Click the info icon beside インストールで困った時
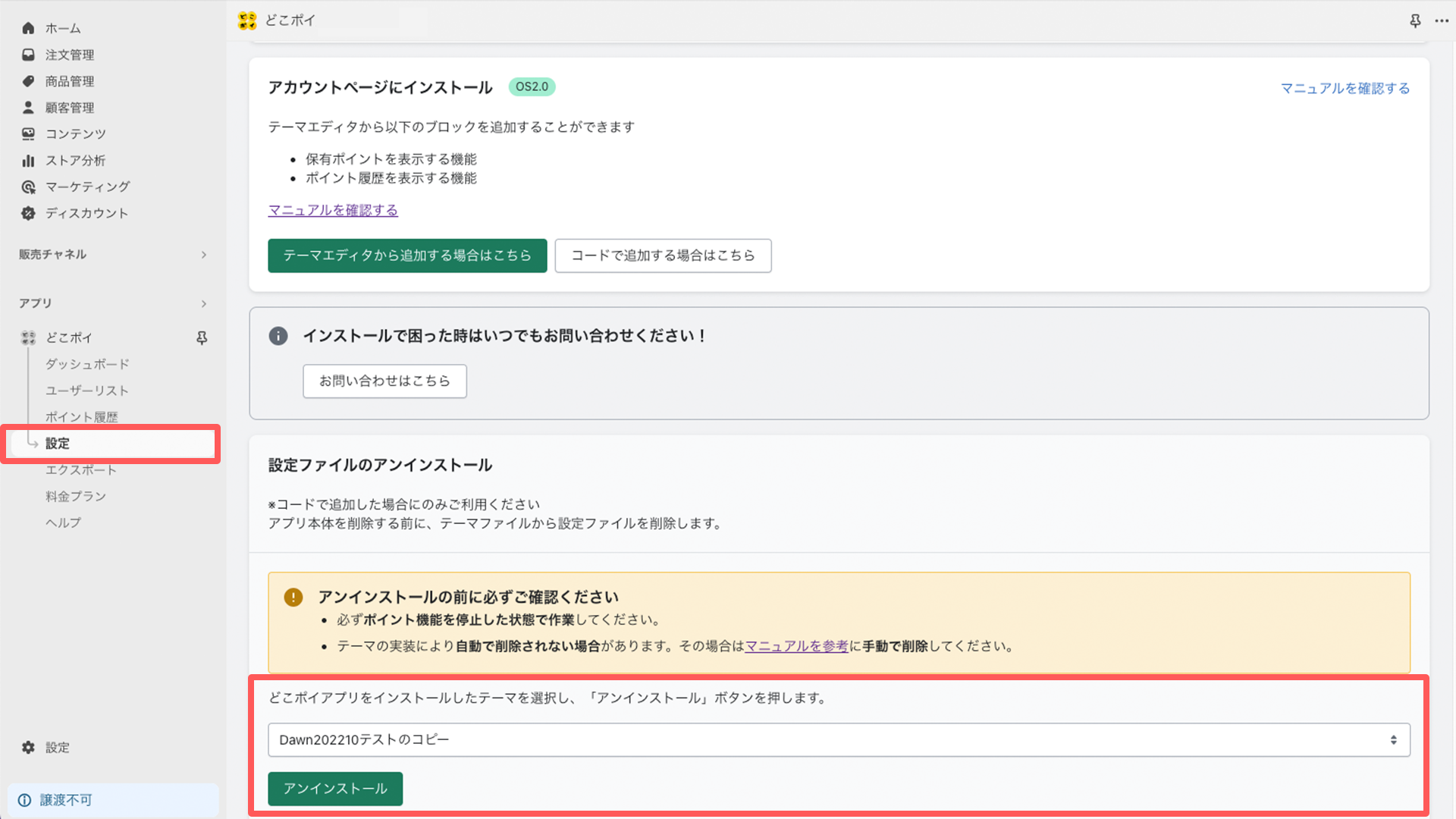The width and height of the screenshot is (1456, 819). [x=278, y=336]
